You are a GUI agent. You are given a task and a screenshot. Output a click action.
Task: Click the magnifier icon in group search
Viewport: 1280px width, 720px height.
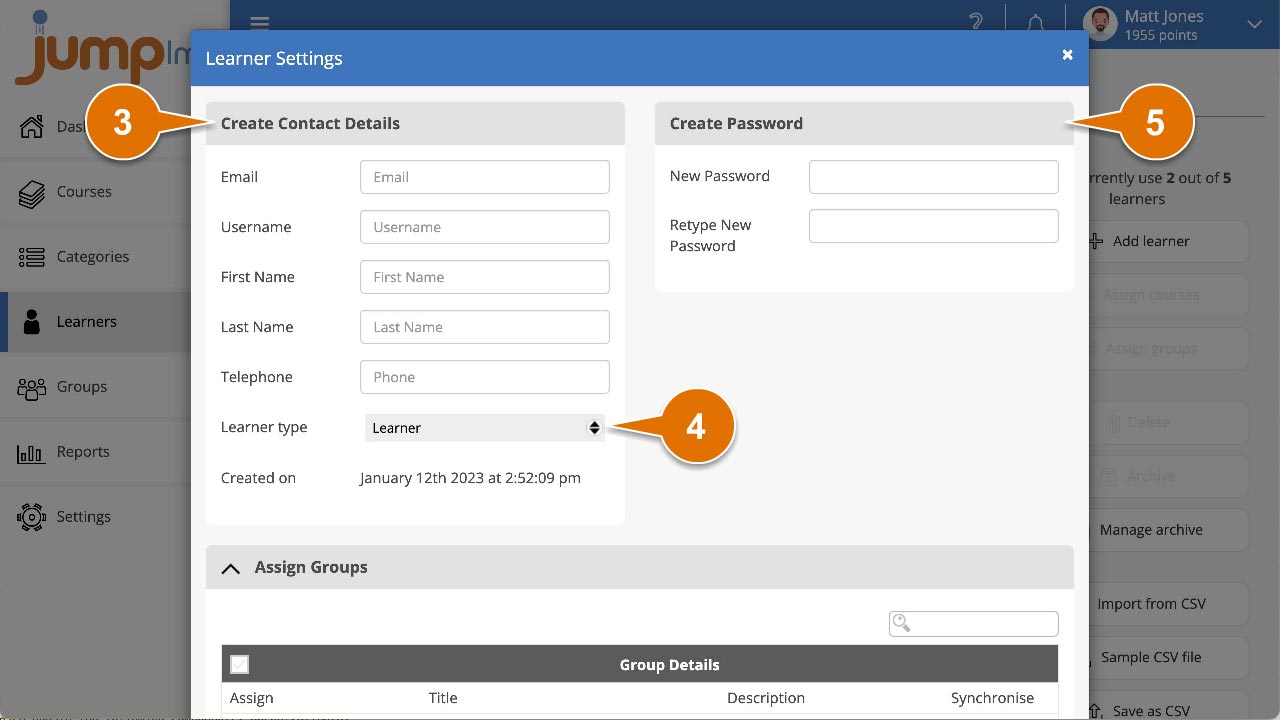pyautogui.click(x=901, y=623)
